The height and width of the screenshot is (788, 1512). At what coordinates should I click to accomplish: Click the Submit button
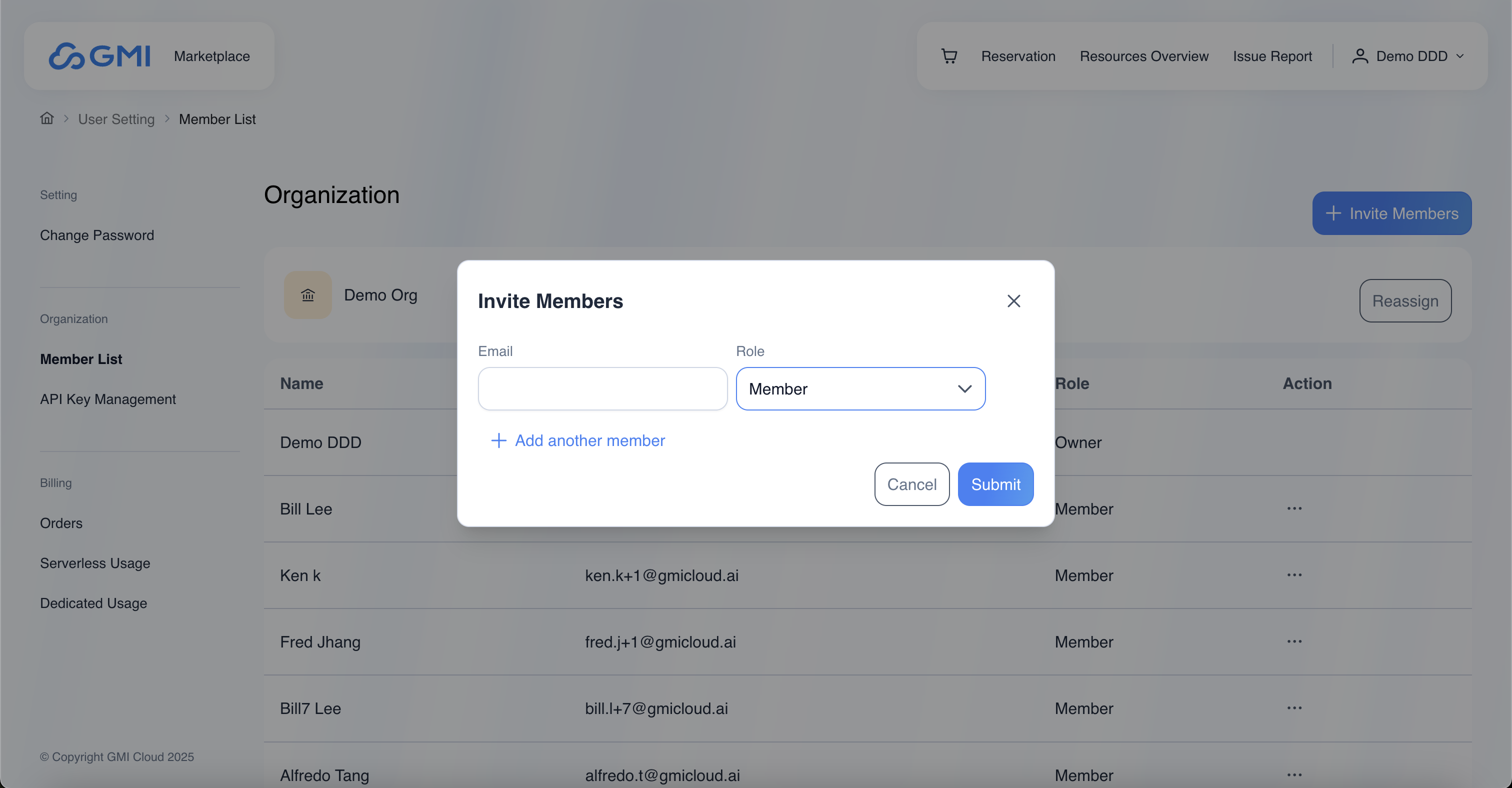995,484
